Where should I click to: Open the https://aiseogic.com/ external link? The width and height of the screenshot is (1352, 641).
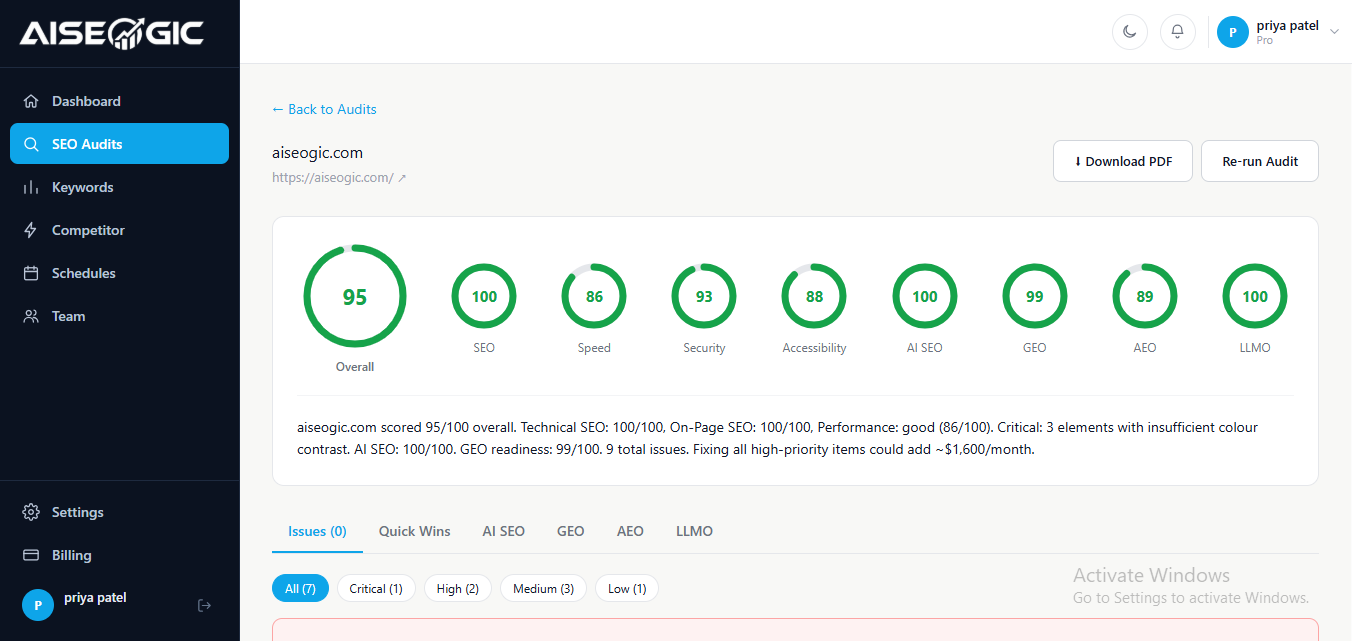coord(339,178)
